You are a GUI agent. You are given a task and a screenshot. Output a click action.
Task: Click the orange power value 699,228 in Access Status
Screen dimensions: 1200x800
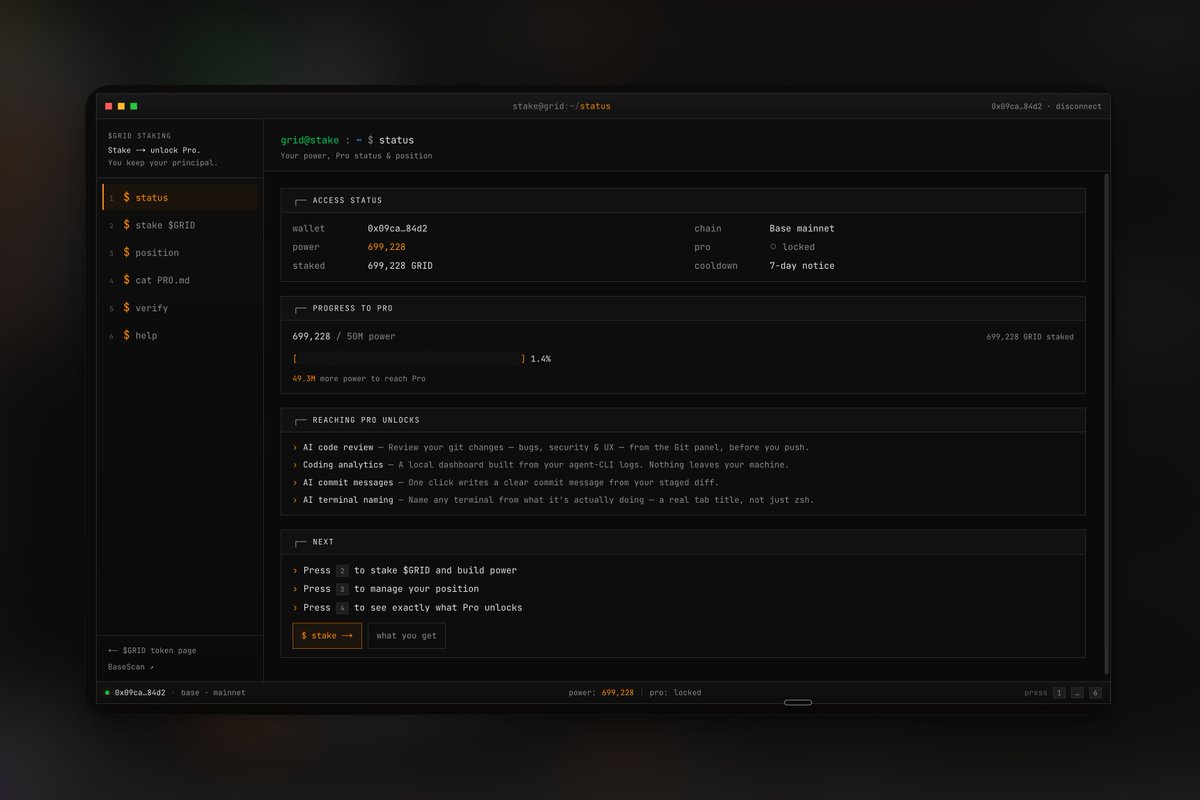tap(386, 247)
